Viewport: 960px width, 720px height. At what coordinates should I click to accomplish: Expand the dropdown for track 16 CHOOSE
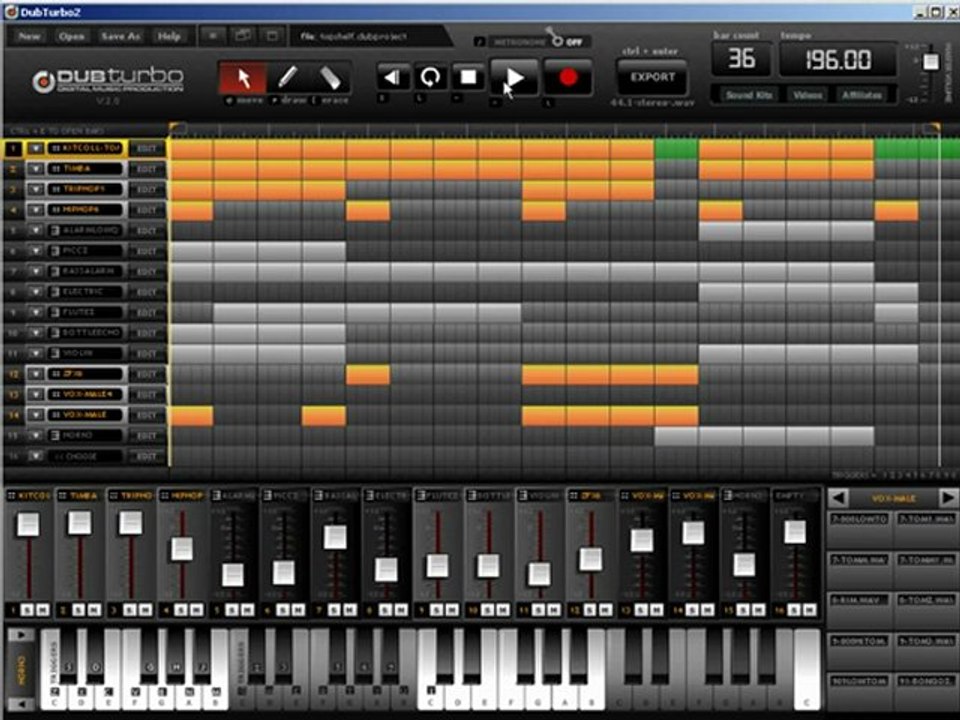36,456
